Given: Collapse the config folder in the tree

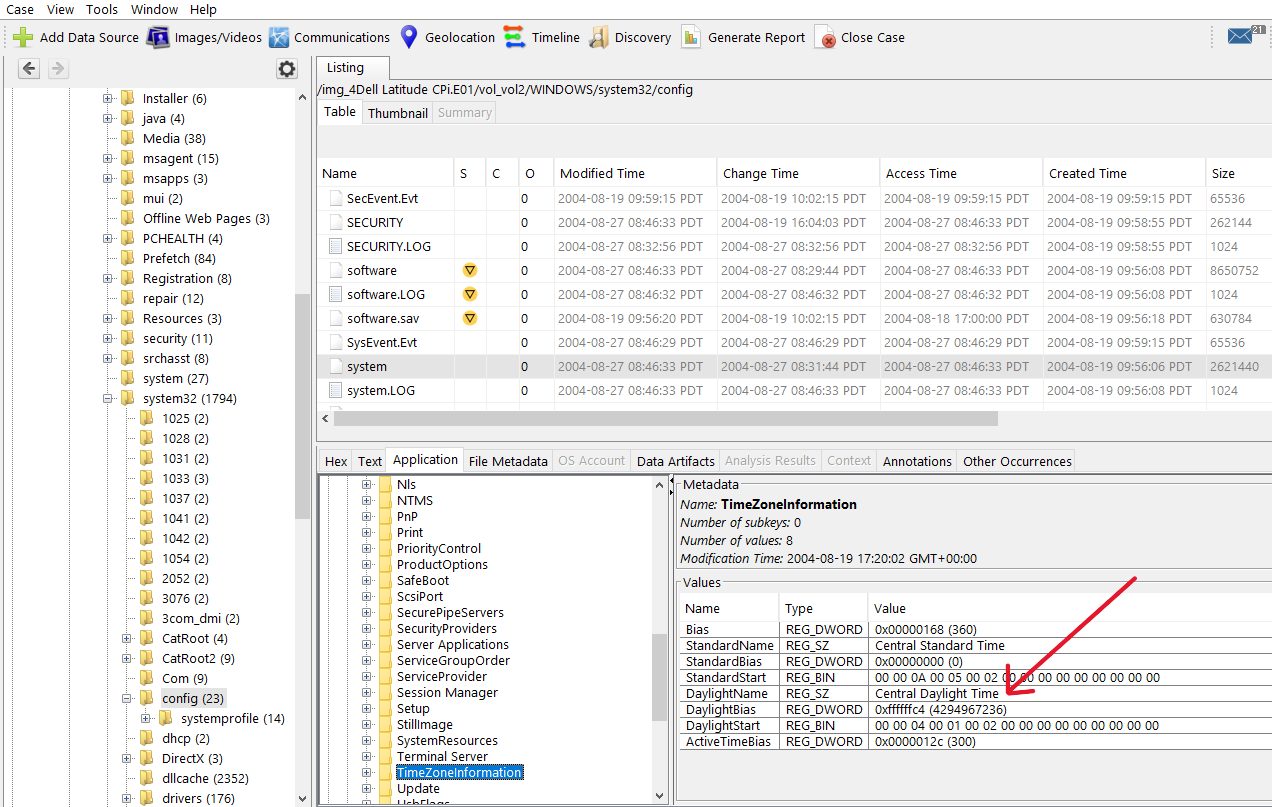Looking at the screenshot, I should (127, 699).
